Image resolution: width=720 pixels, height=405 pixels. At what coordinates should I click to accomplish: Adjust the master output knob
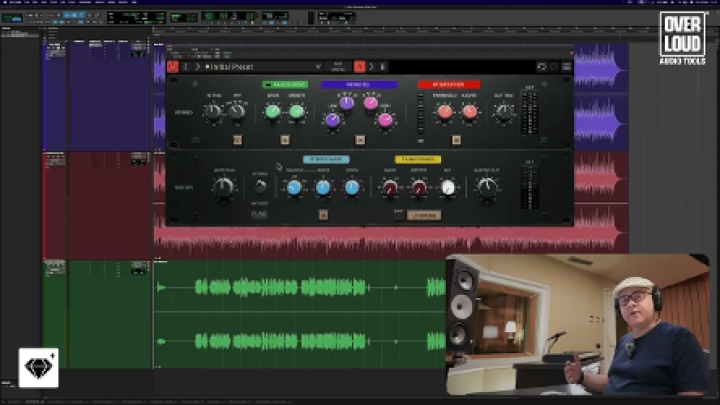pyautogui.click(x=487, y=187)
